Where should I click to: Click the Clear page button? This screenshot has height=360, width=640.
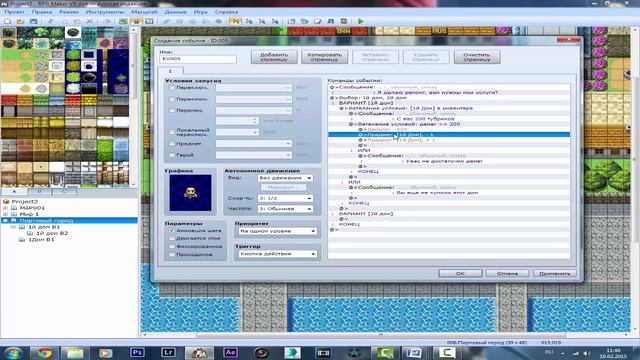pyautogui.click(x=477, y=57)
